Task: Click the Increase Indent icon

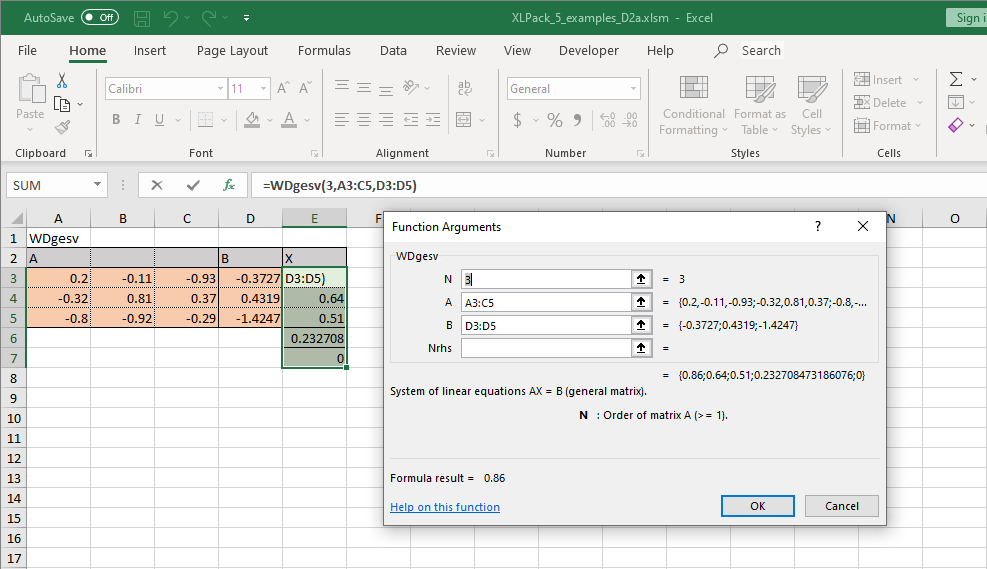Action: click(x=433, y=119)
